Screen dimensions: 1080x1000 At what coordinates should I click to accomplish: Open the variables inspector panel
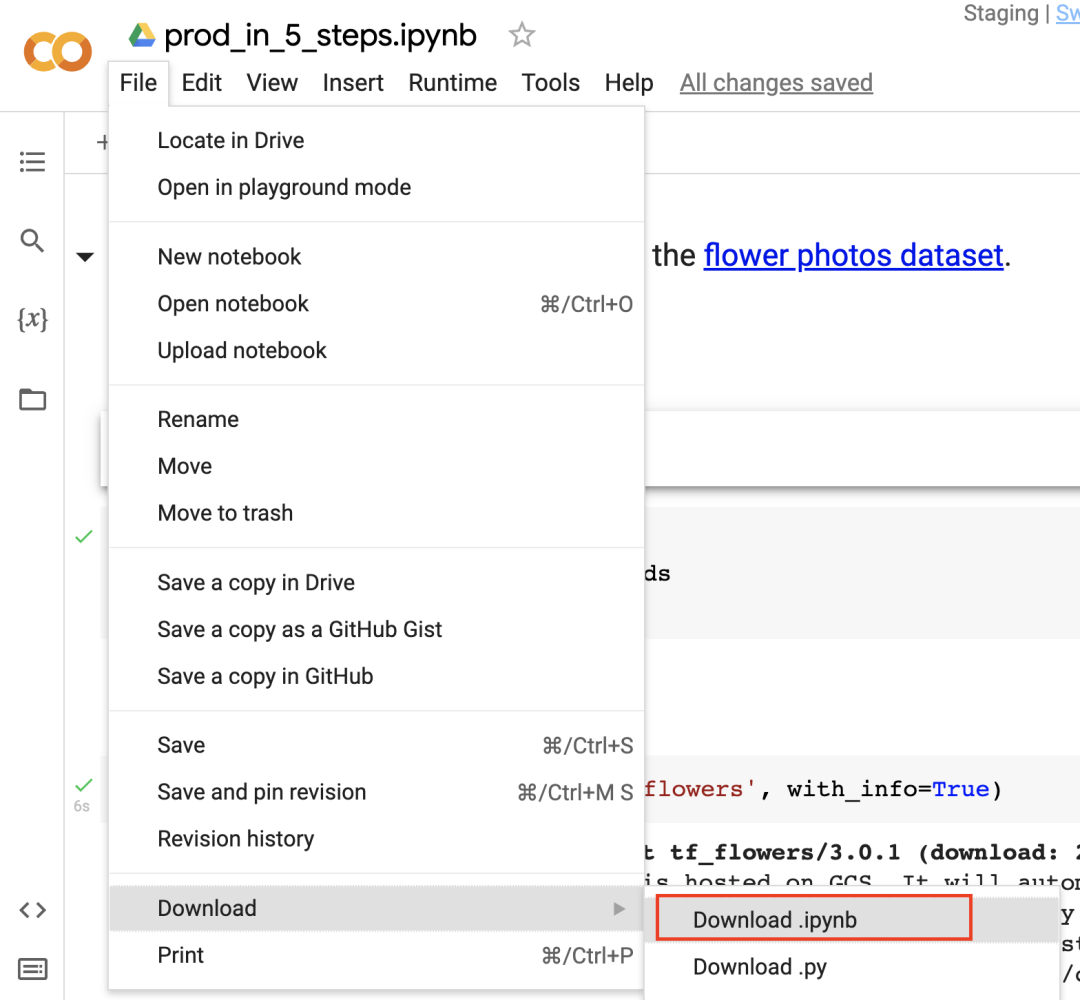tap(33, 320)
